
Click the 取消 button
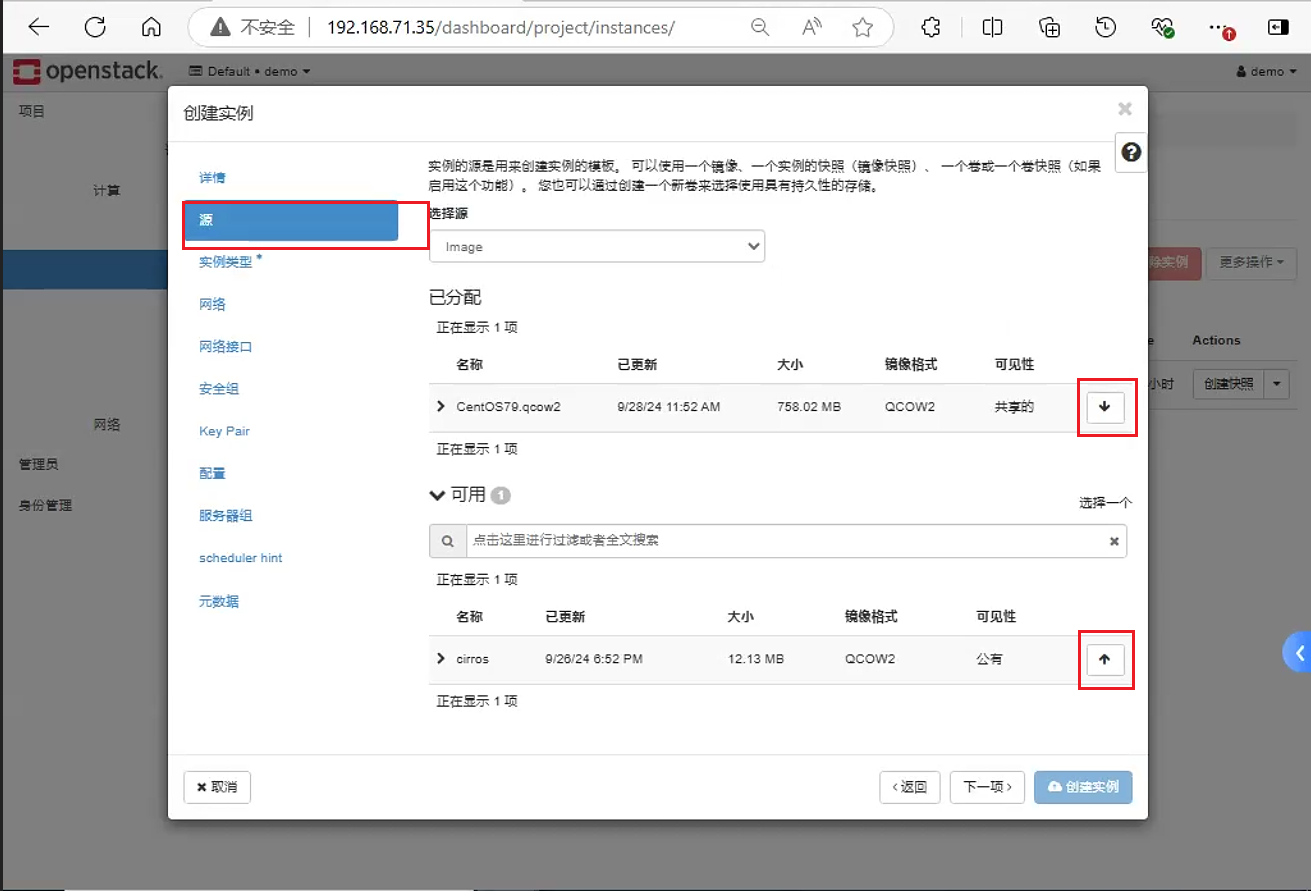(217, 787)
